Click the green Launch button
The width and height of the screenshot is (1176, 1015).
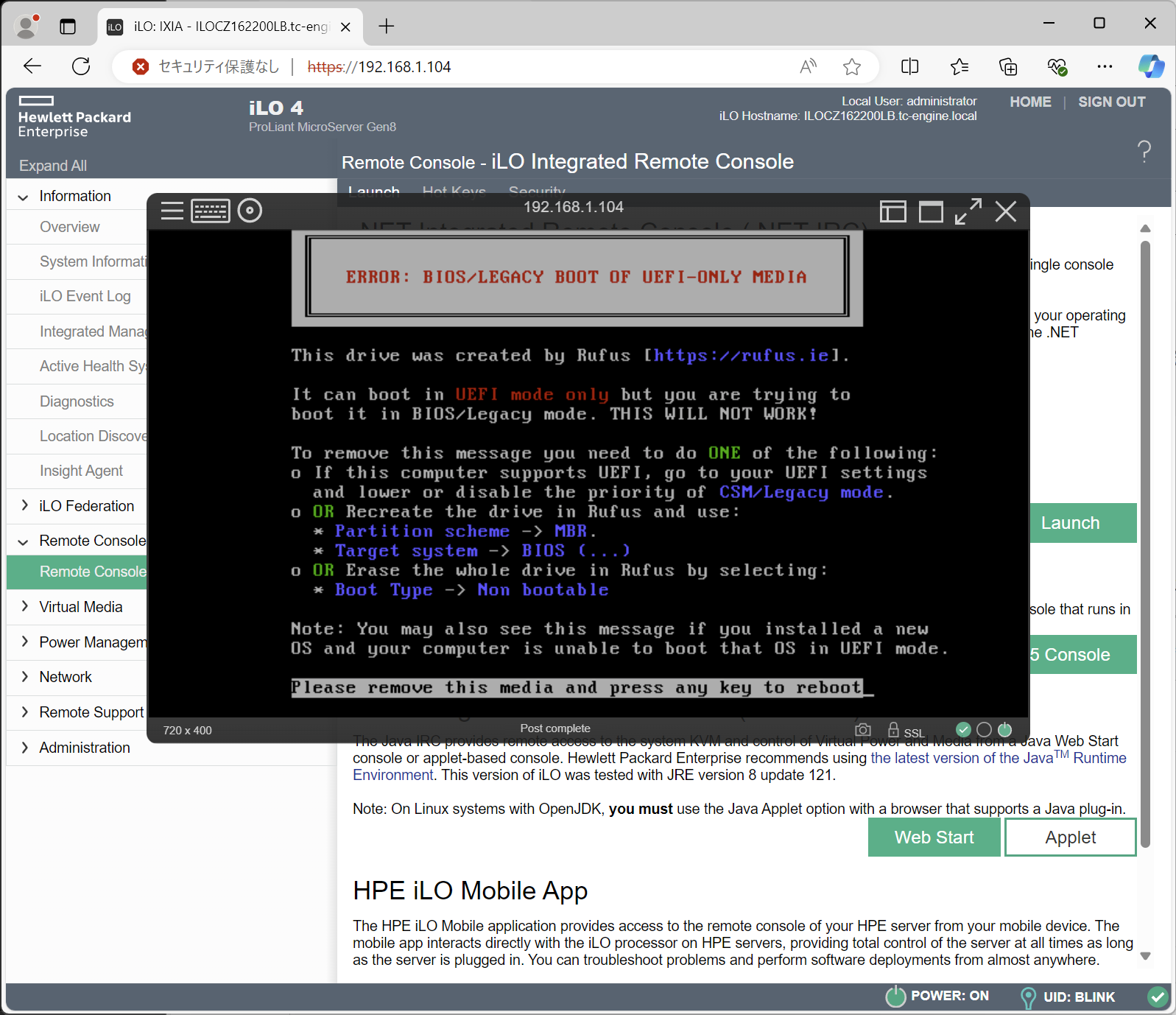point(1083,523)
